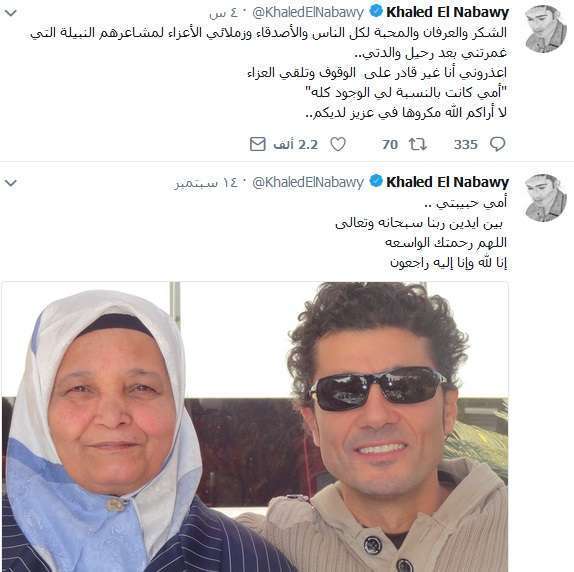Open the attached photo of mother and son

pyautogui.click(x=255, y=427)
